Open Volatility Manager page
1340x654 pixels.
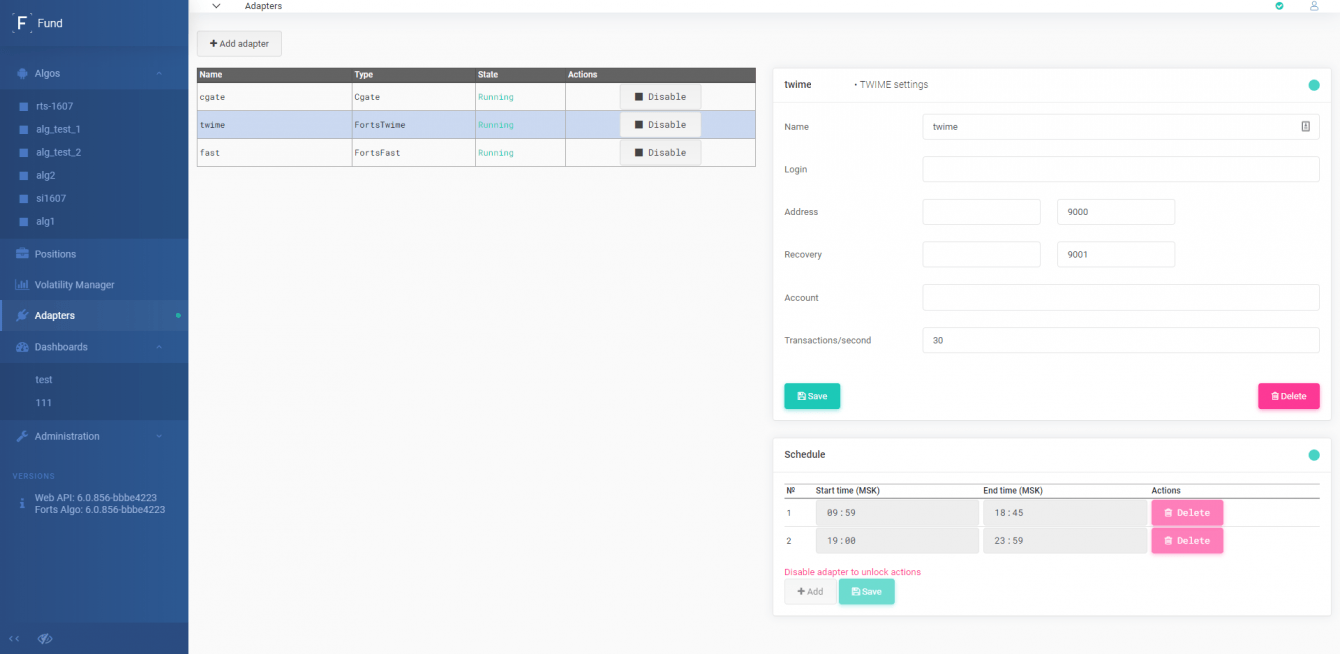(x=74, y=285)
